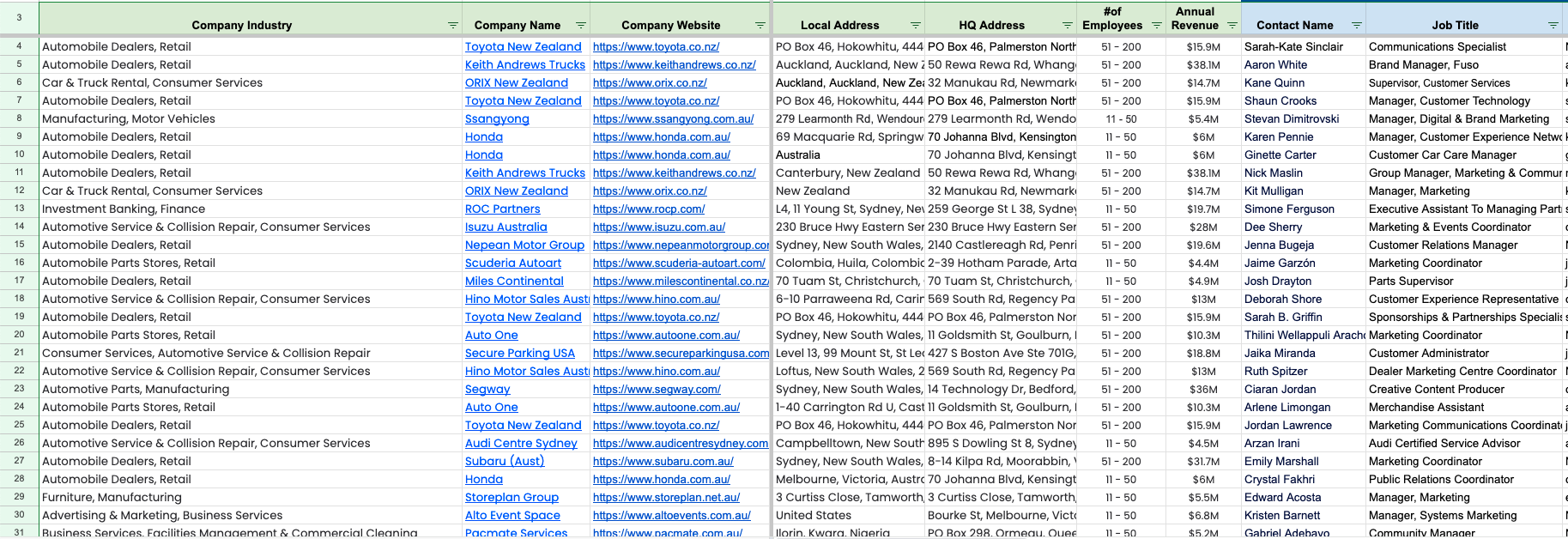Open the Subaru (Aust) company link
1568x539 pixels.
(505, 462)
